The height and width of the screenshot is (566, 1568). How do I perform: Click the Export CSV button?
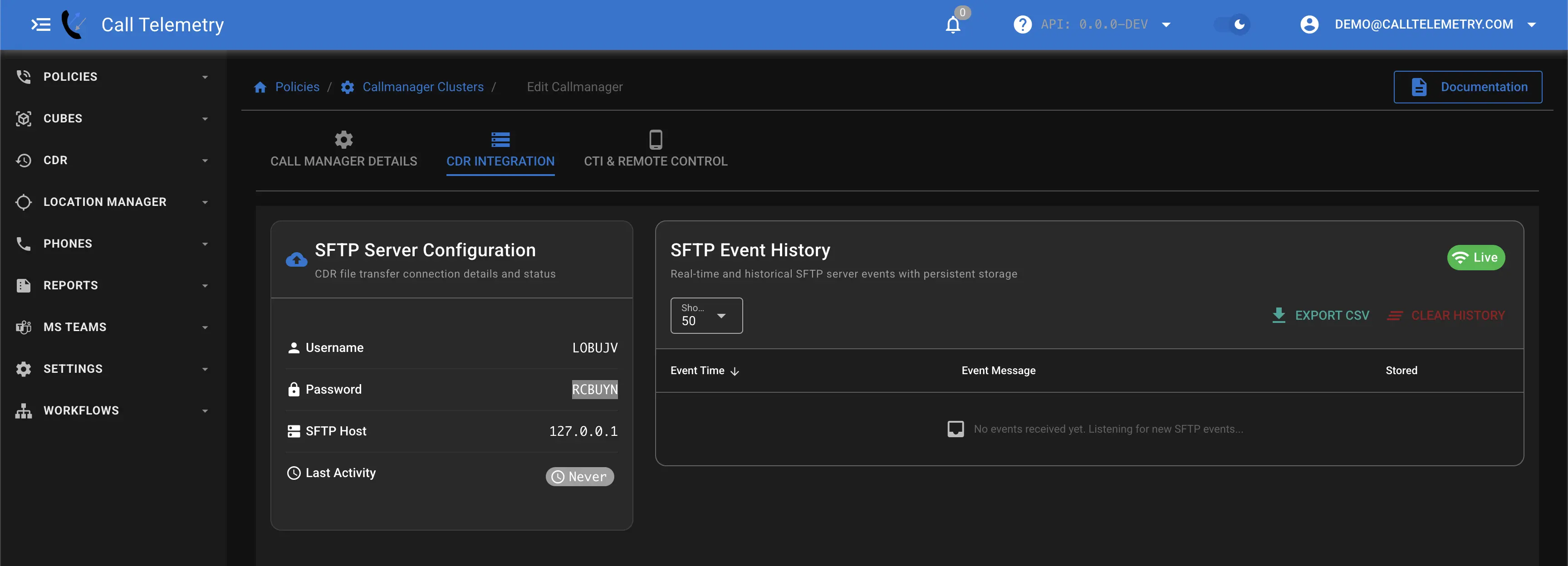(1320, 315)
